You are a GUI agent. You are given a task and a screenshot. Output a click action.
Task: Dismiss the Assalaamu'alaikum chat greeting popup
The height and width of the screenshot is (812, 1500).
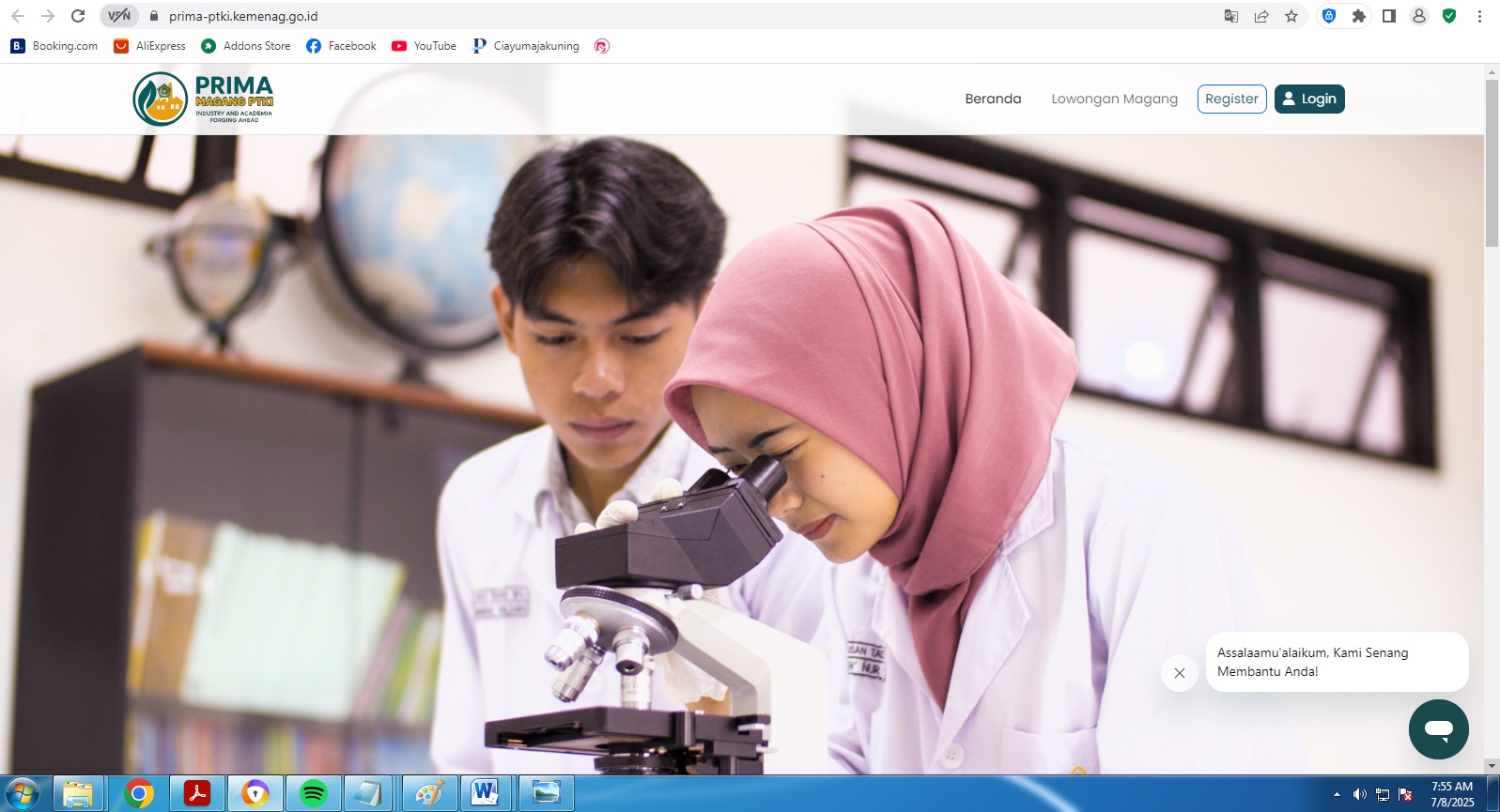pos(1179,673)
